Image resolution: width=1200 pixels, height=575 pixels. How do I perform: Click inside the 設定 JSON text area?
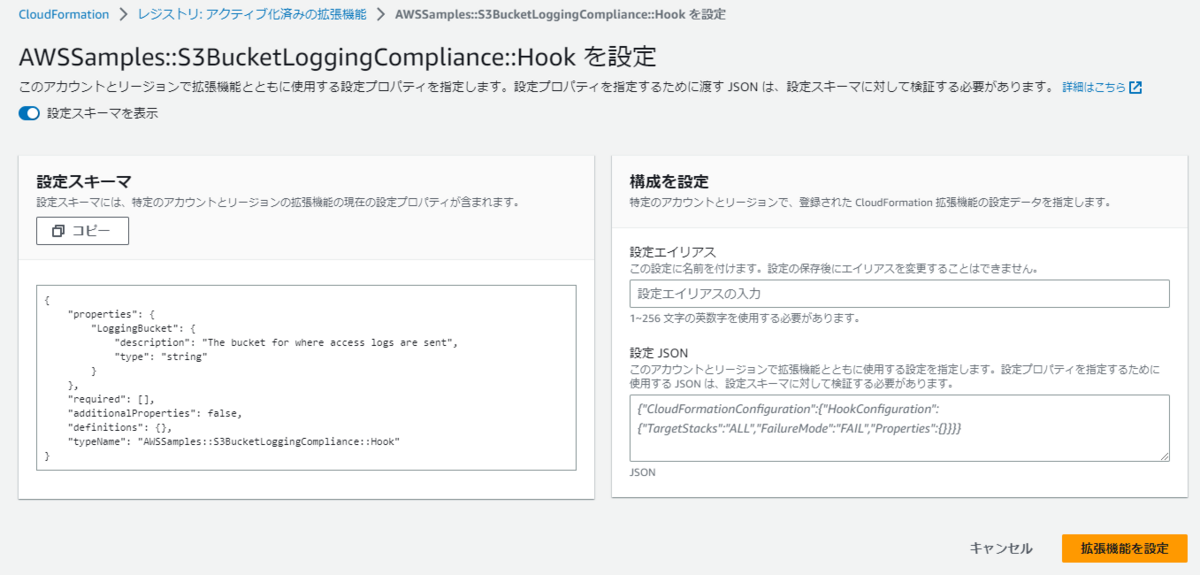[899, 428]
